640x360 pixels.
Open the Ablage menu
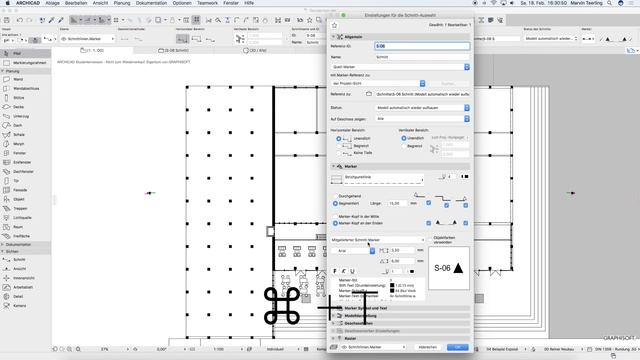click(52, 3)
